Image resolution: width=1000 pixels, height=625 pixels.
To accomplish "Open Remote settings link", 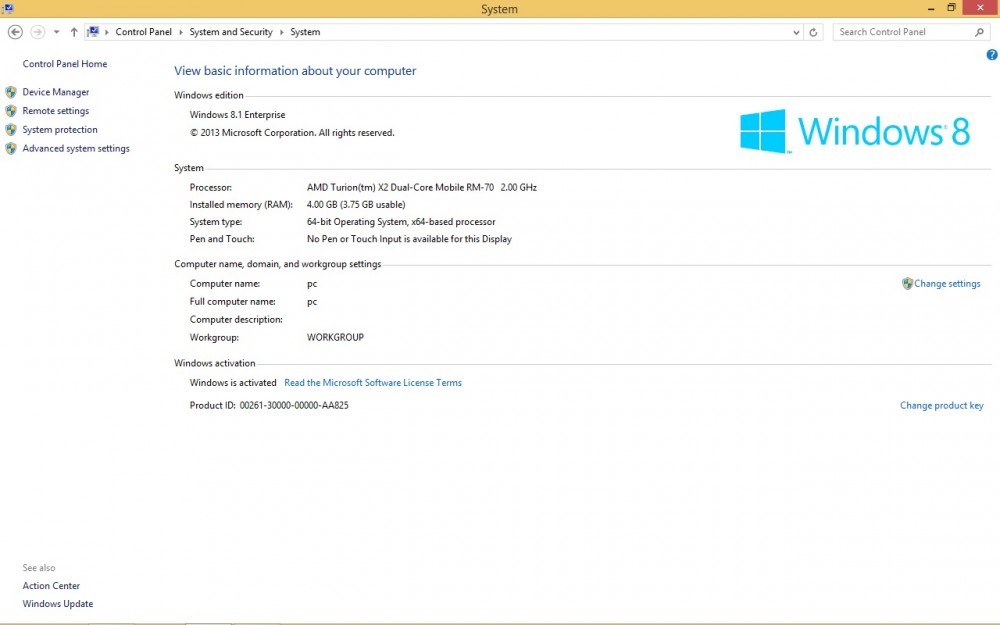I will point(55,111).
